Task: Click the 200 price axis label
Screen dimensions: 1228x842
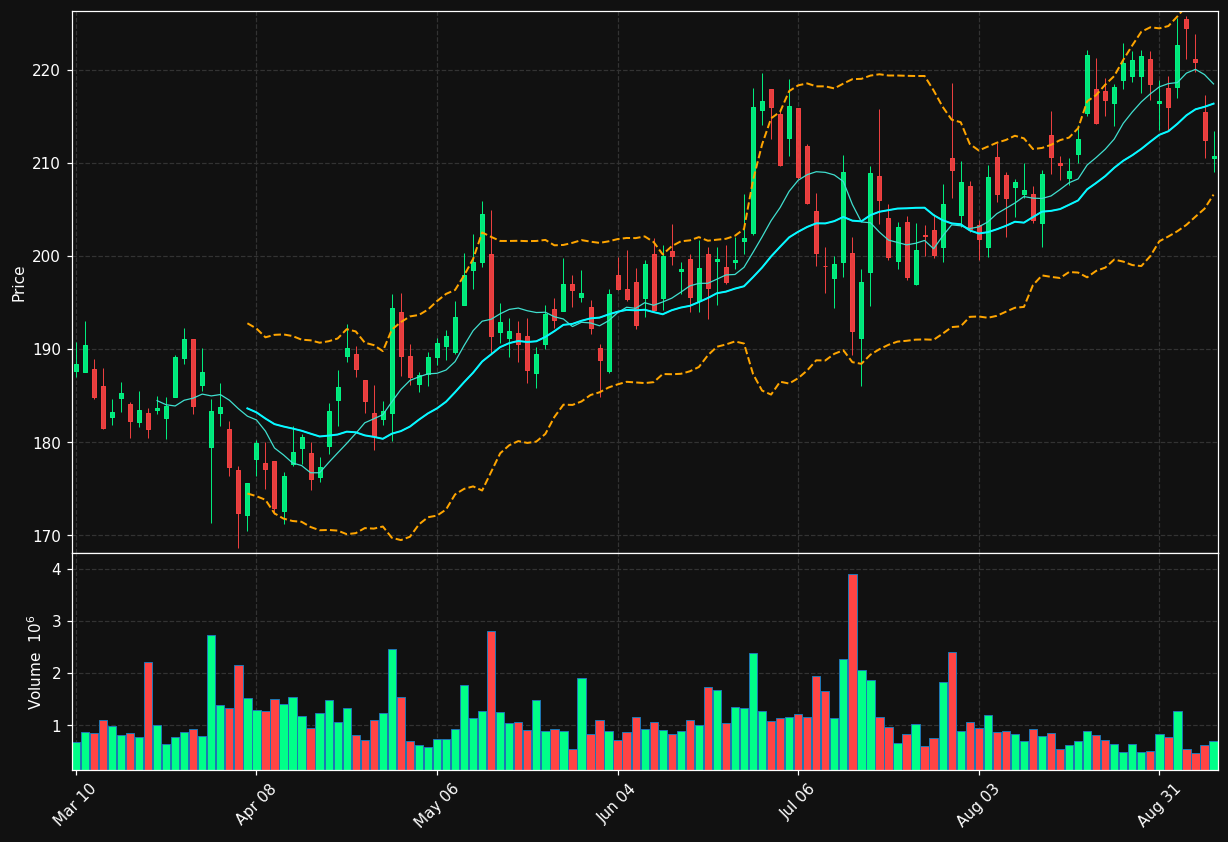Action: (x=47, y=256)
